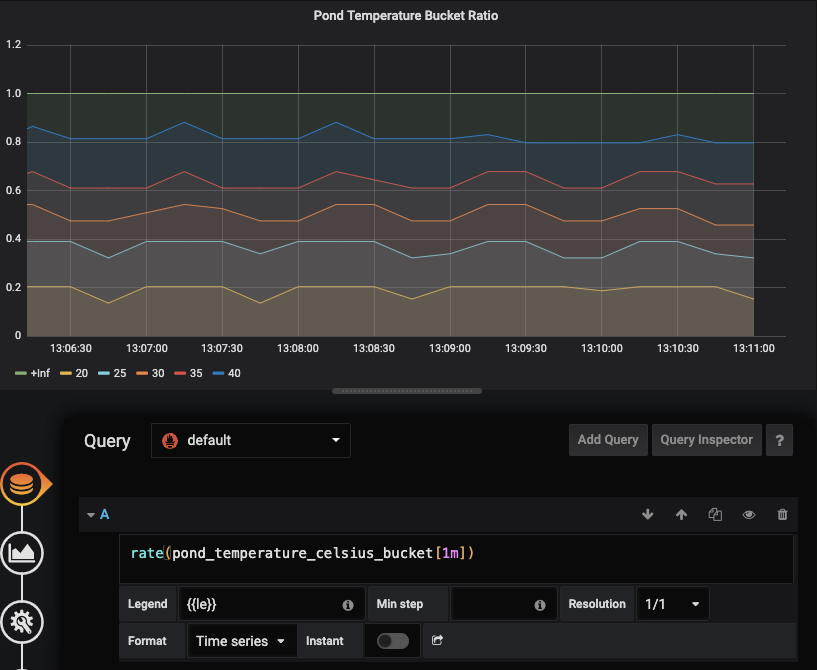
Task: Open the Pond Temperature Bucket Ratio panel menu
Action: [x=405, y=16]
